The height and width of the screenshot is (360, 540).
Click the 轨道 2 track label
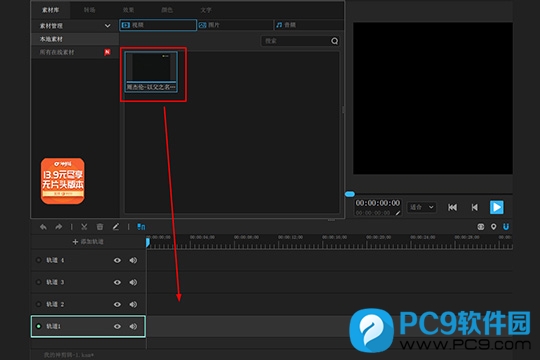[x=55, y=304]
